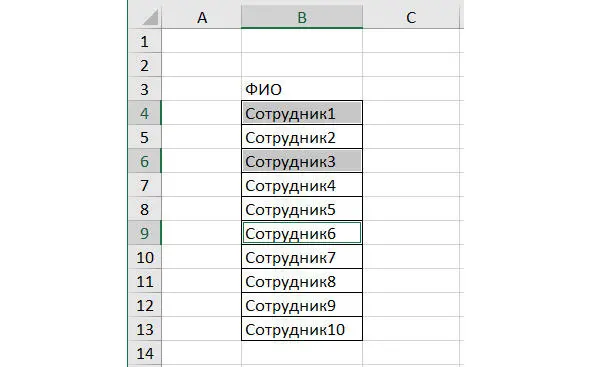Image resolution: width=591 pixels, height=367 pixels.
Task: Select row 9 header
Action: [x=145, y=233]
